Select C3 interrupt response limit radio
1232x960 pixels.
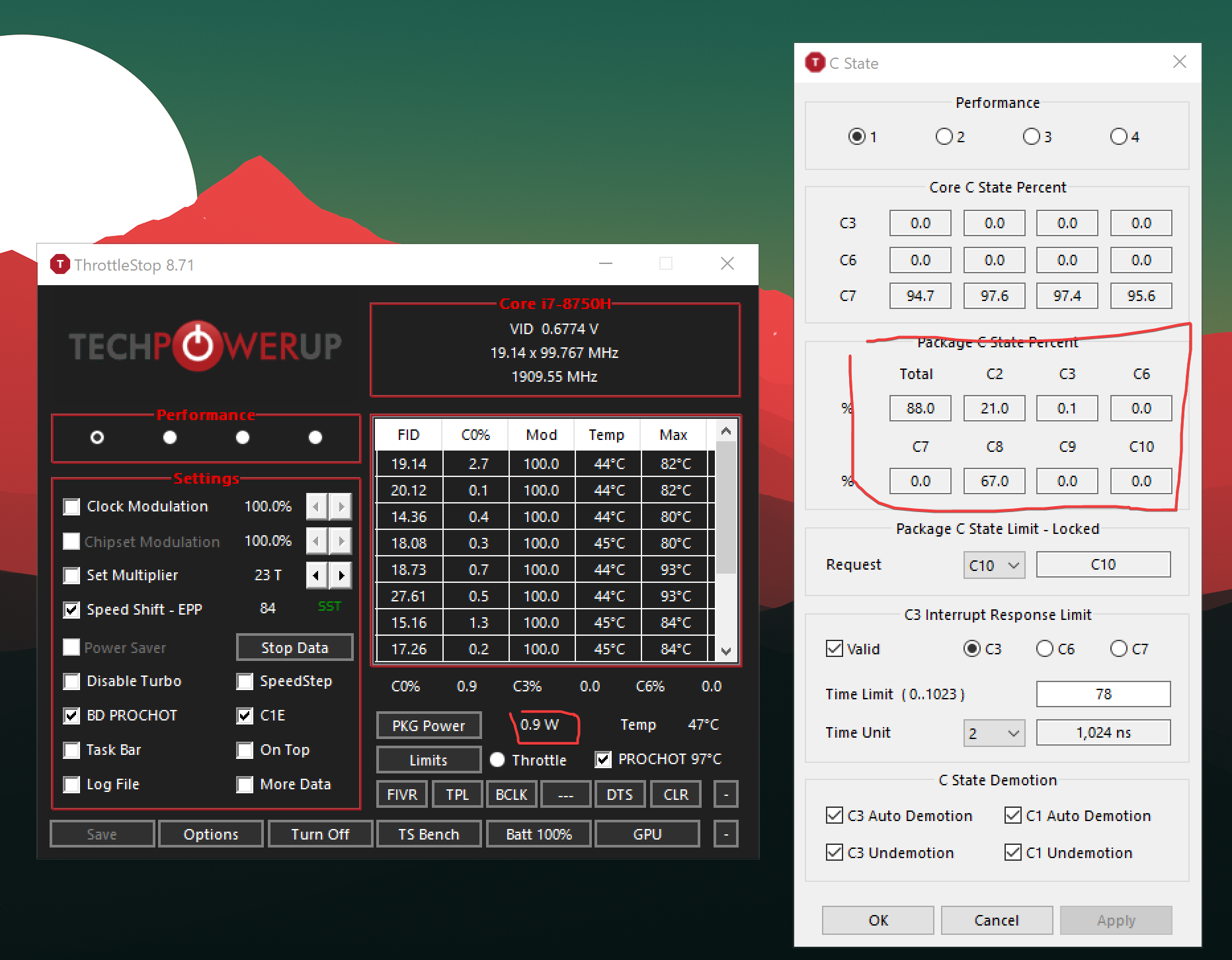(x=971, y=648)
